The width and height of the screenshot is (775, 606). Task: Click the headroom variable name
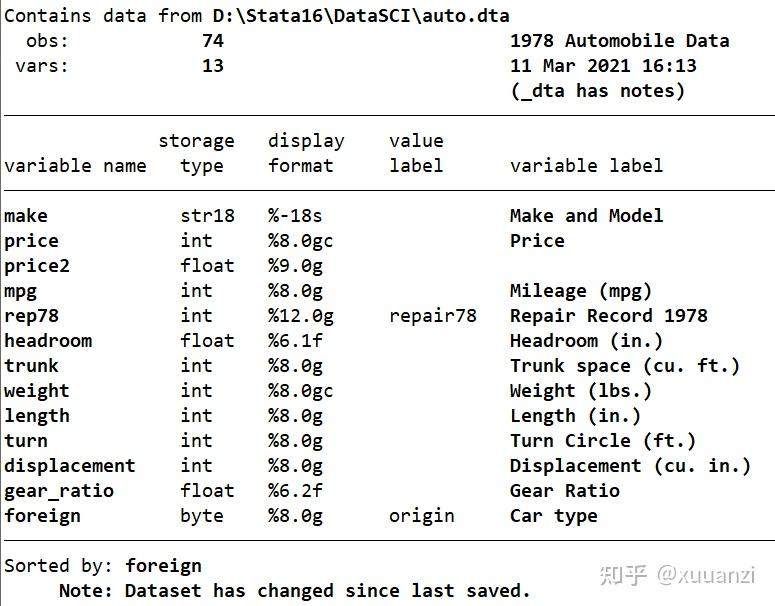(48, 341)
